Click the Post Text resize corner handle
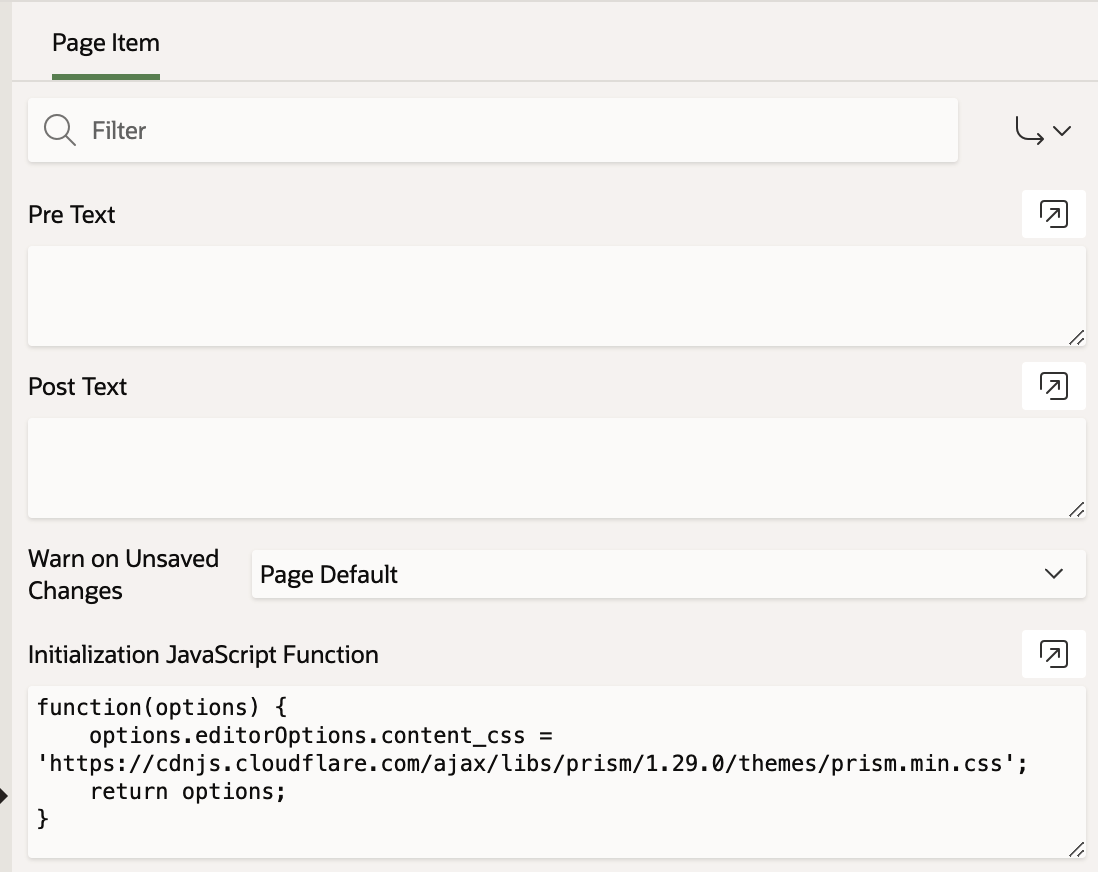 [x=1076, y=509]
